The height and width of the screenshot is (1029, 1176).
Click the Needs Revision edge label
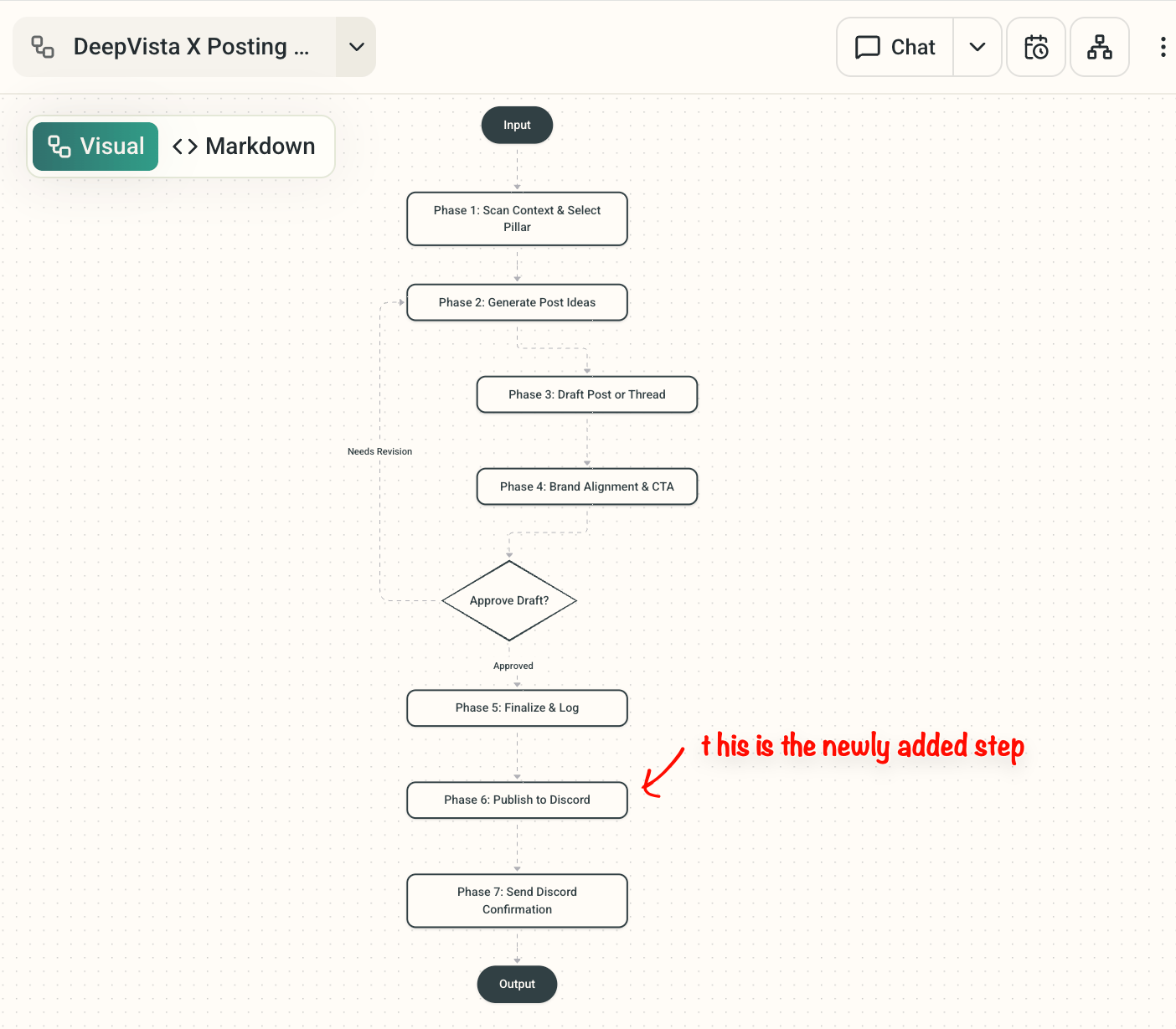click(x=379, y=451)
